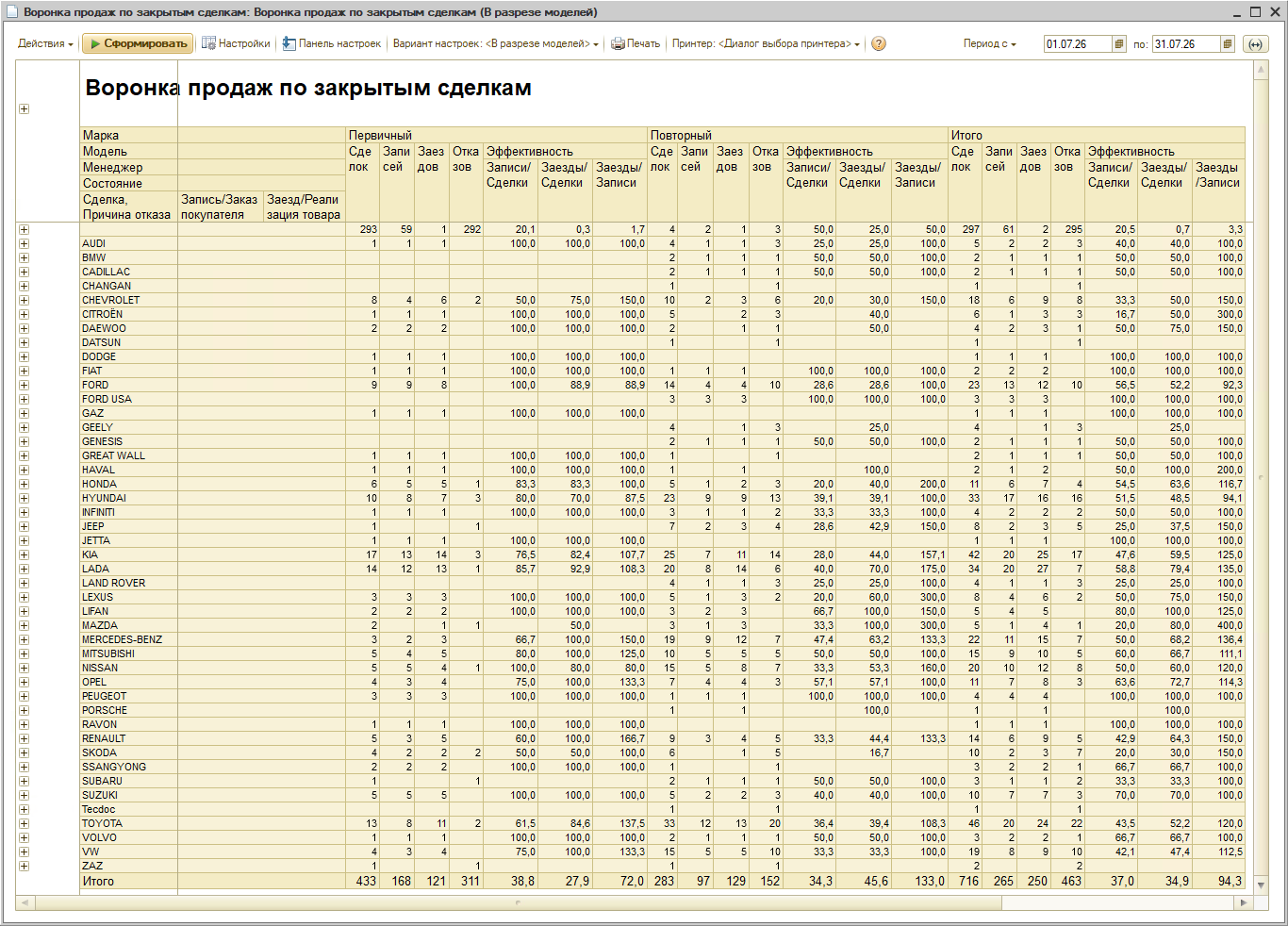1288x926 pixels.
Task: Select the Марка header cell
Action: (x=128, y=135)
